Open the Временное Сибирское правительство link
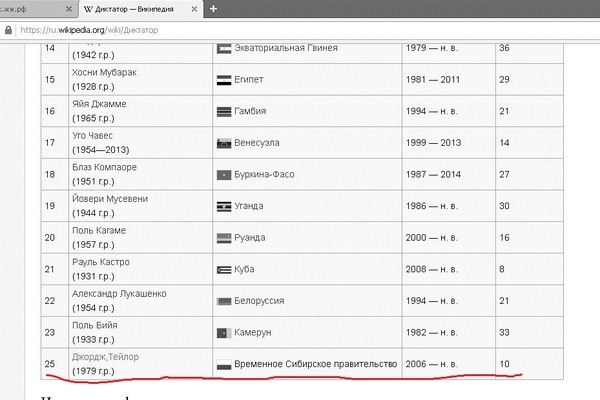The image size is (600, 400). tap(316, 364)
